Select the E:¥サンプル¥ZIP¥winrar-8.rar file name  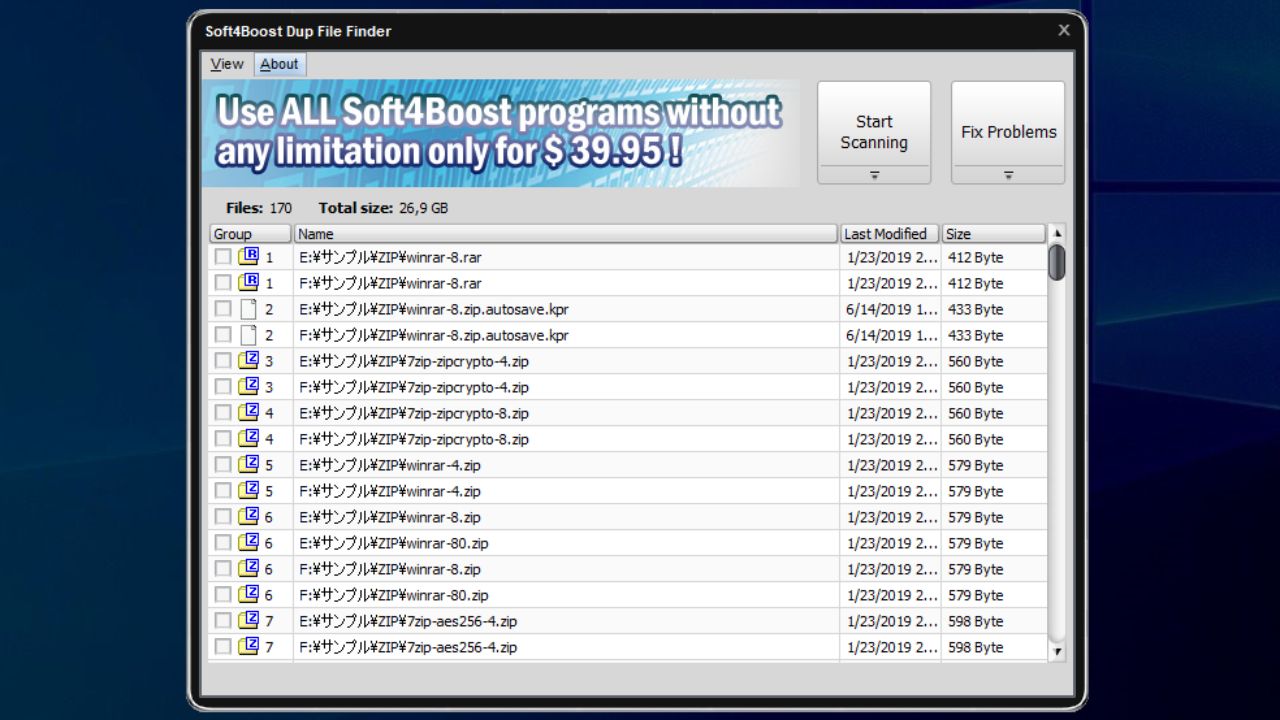(x=390, y=257)
